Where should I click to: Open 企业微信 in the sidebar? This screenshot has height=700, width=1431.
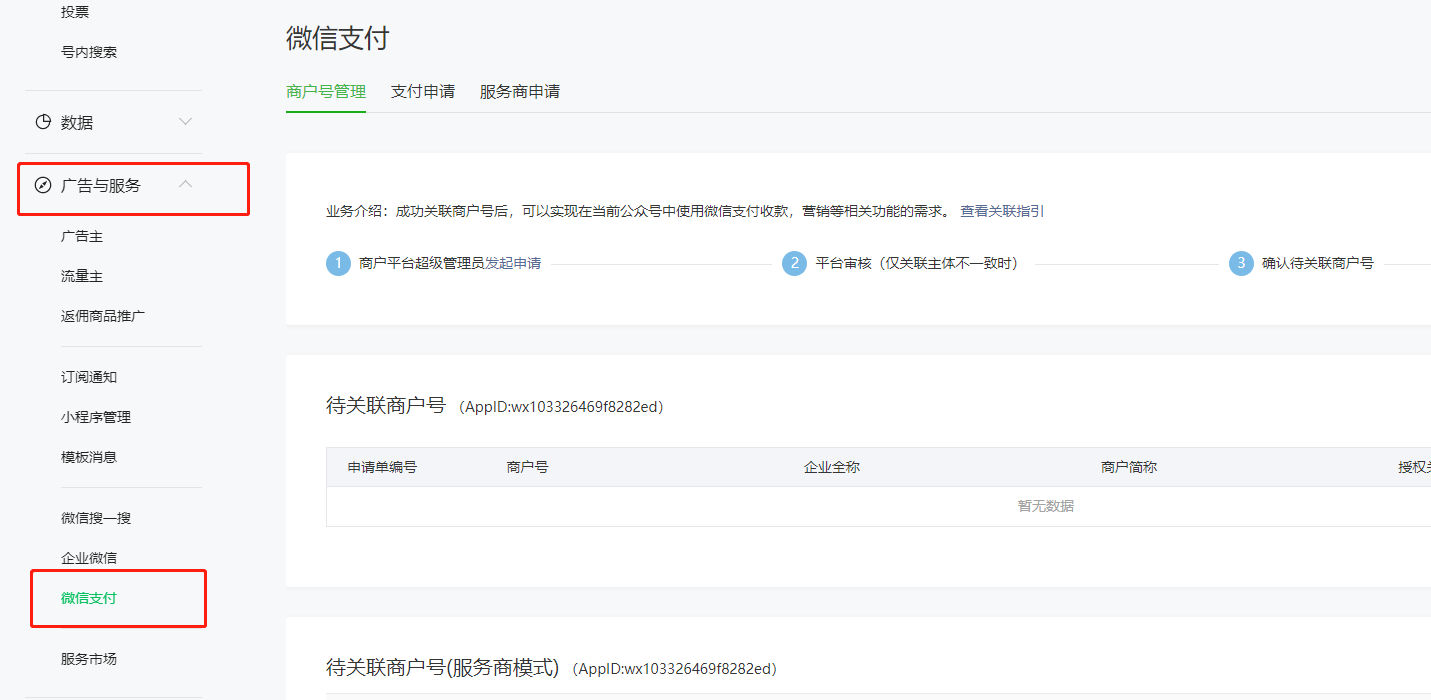89,558
